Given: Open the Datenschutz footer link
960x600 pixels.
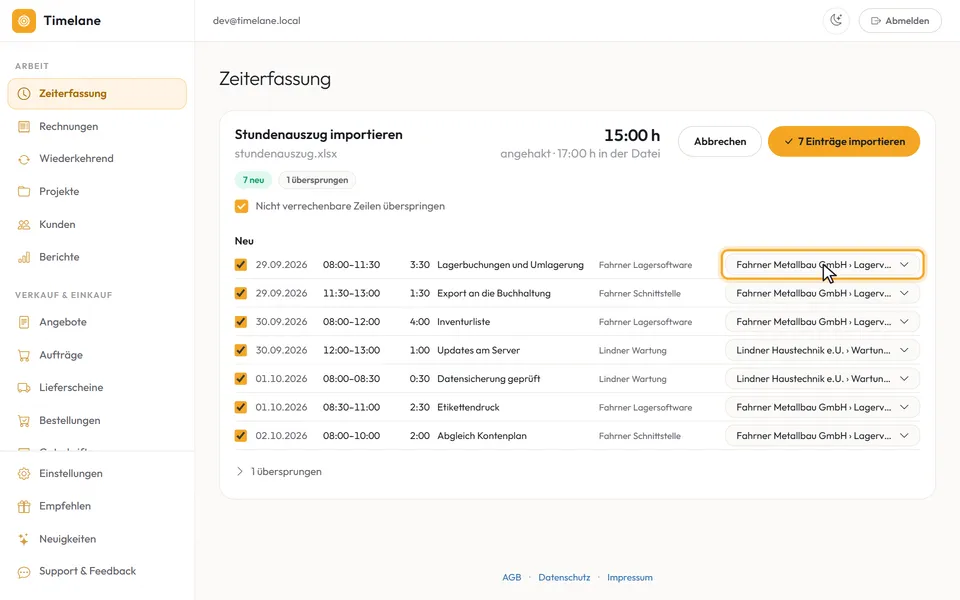Looking at the screenshot, I should (564, 577).
